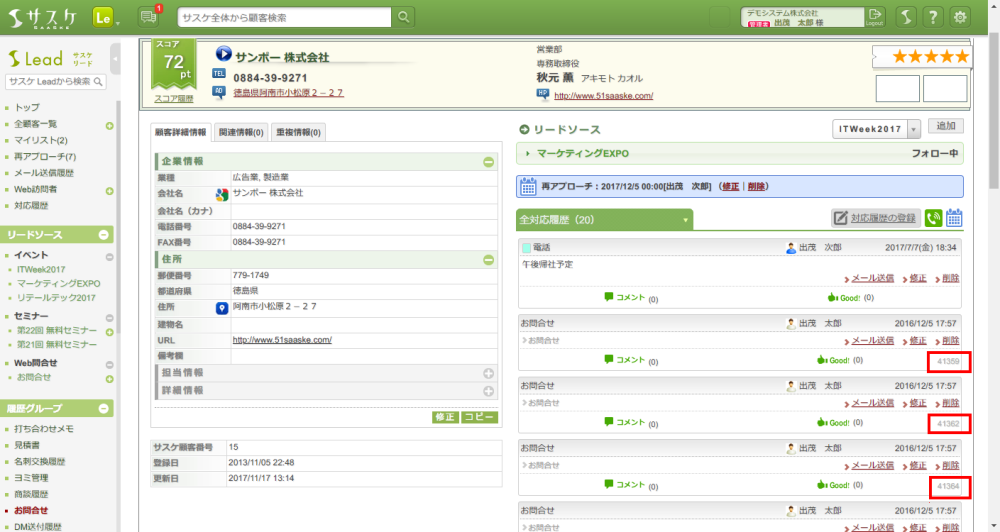Switch to the 関連情報(0) tab
The width and height of the screenshot is (1000, 532).
point(240,132)
